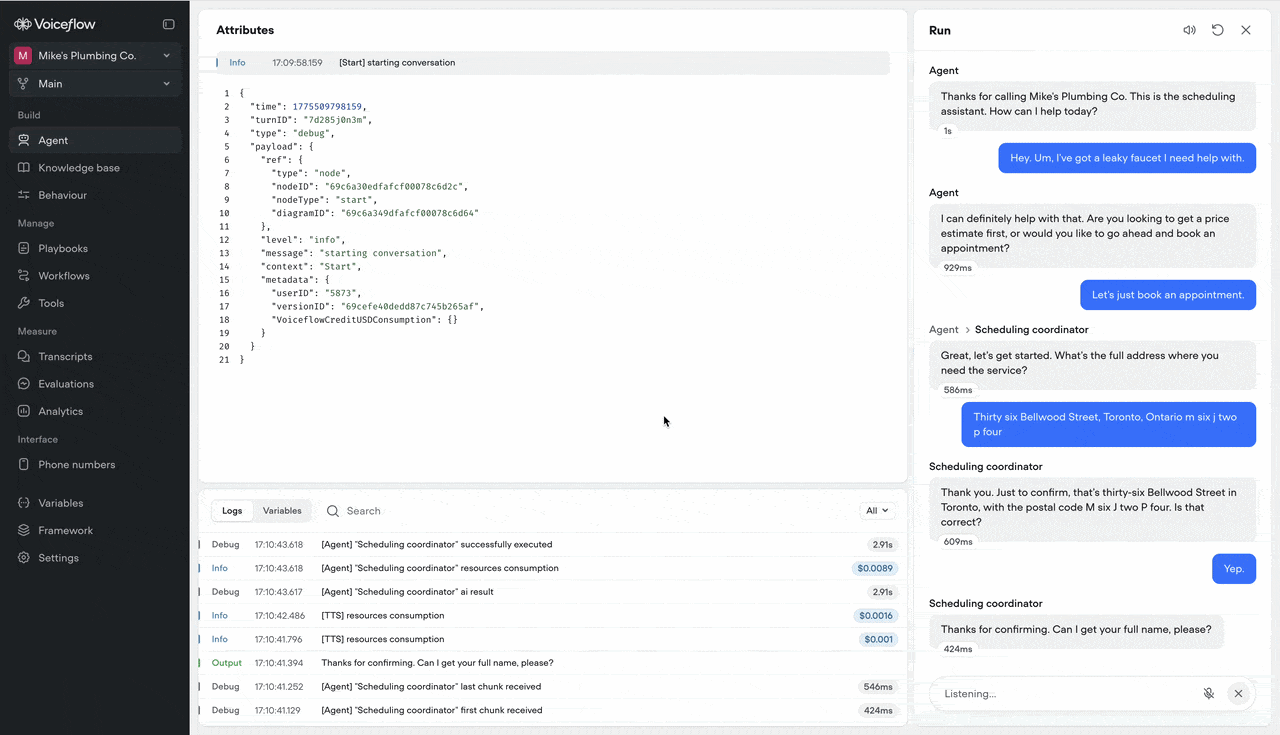The height and width of the screenshot is (735, 1280).
Task: Open Behaviour settings
Action: [x=95, y=195]
